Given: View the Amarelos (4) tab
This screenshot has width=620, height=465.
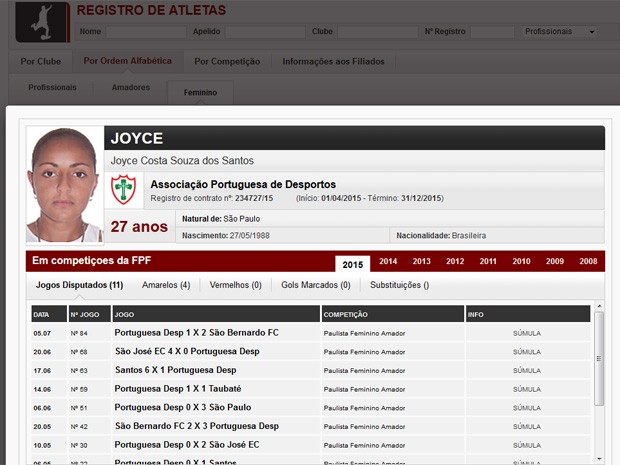Looking at the screenshot, I should coord(166,285).
